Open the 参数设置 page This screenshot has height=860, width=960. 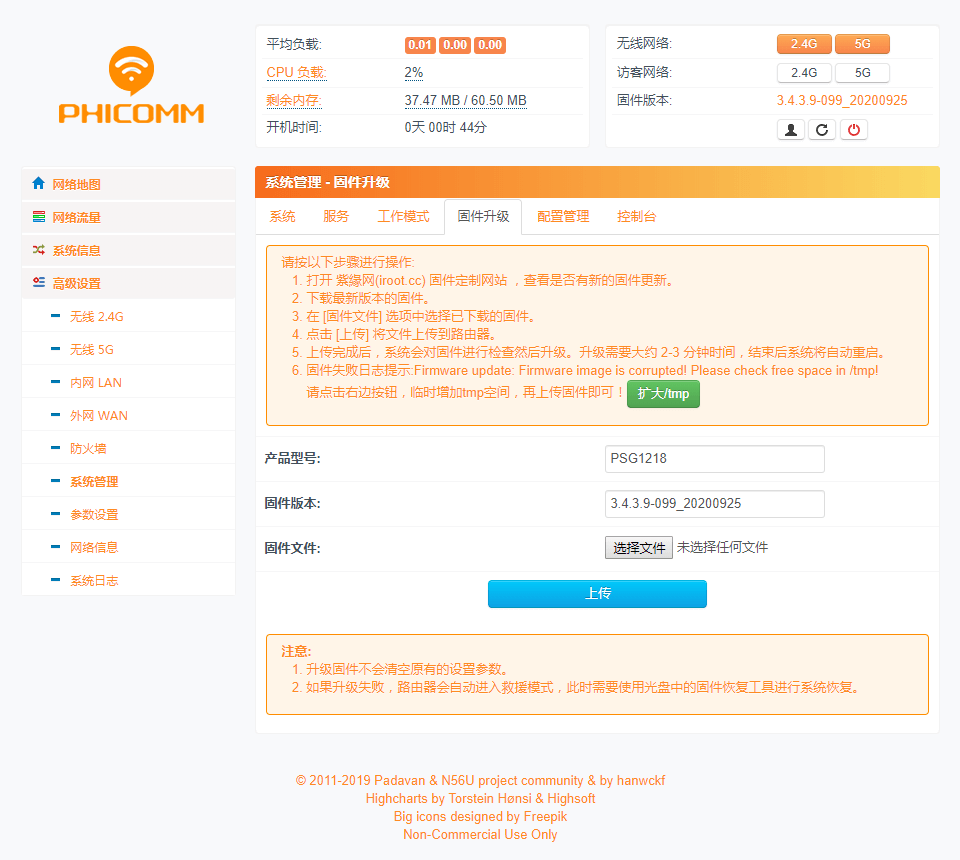click(129, 514)
